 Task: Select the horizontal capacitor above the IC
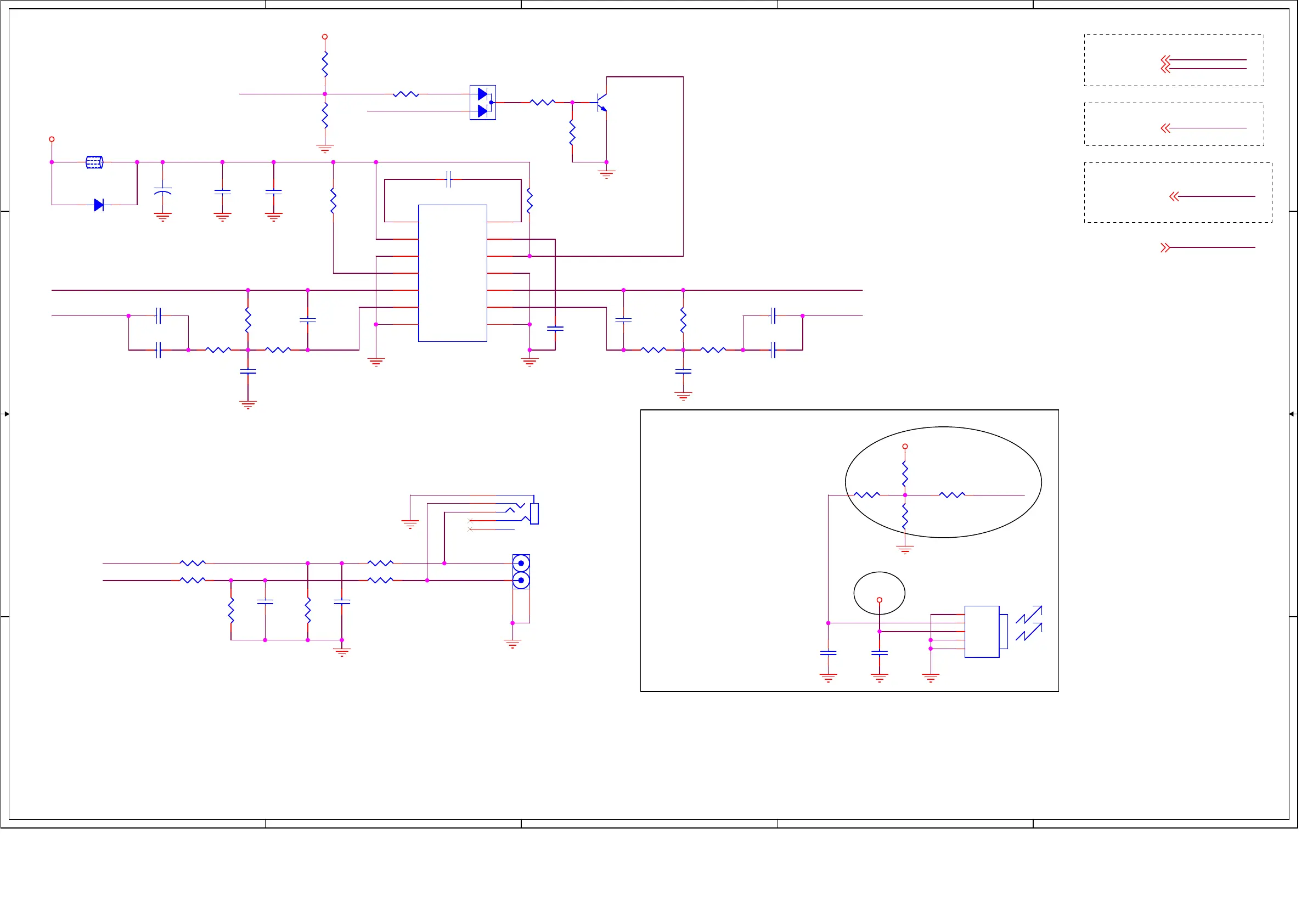click(449, 179)
